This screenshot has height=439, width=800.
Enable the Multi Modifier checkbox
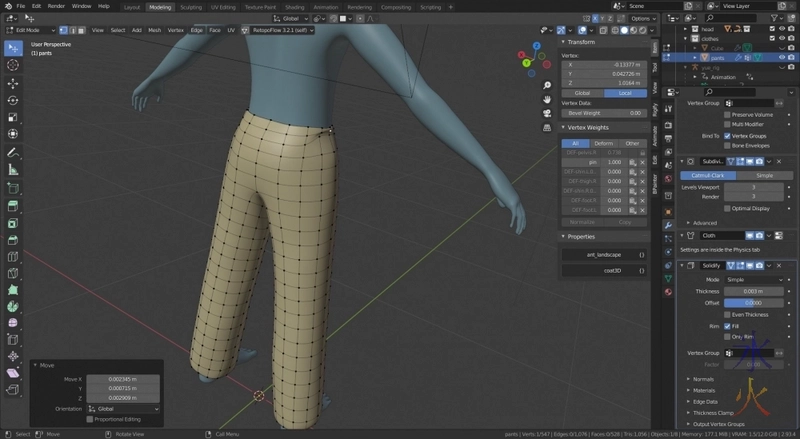[x=728, y=124]
